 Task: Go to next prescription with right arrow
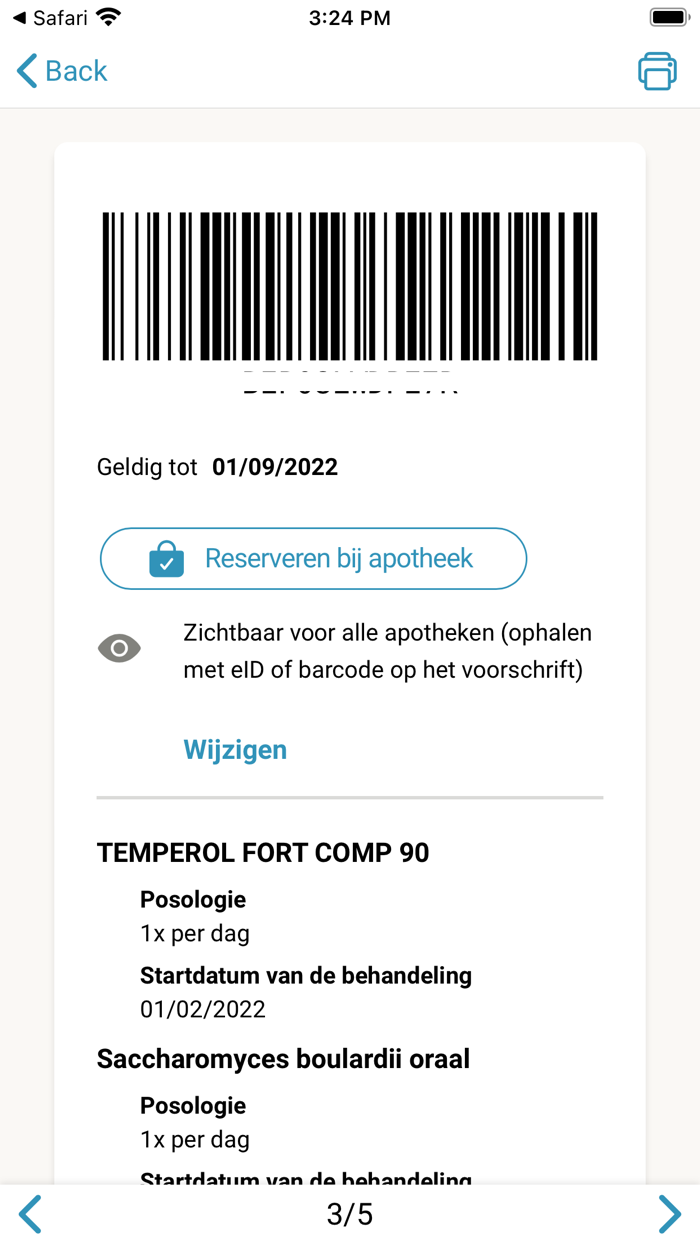tap(669, 1214)
